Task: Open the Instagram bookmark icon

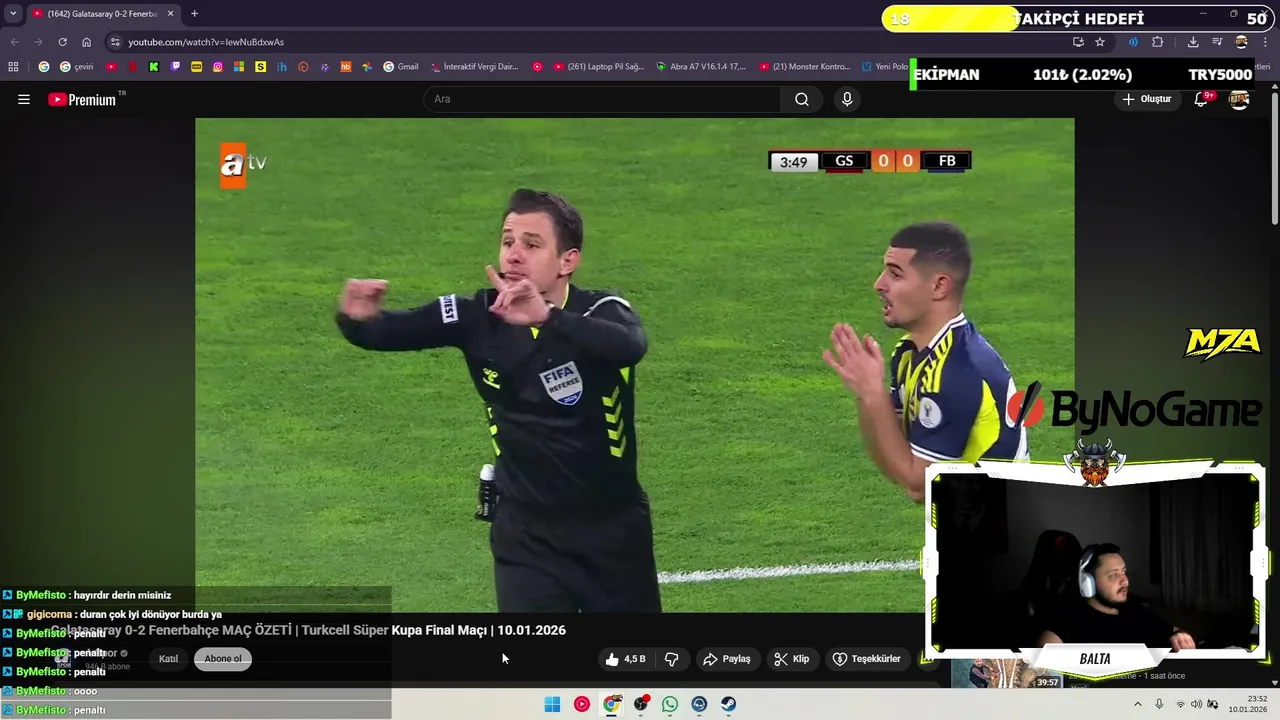Action: tap(218, 67)
